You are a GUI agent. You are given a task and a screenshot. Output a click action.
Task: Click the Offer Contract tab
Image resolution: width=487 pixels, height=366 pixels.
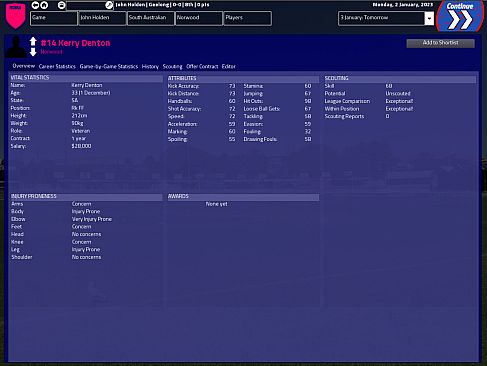[202, 66]
